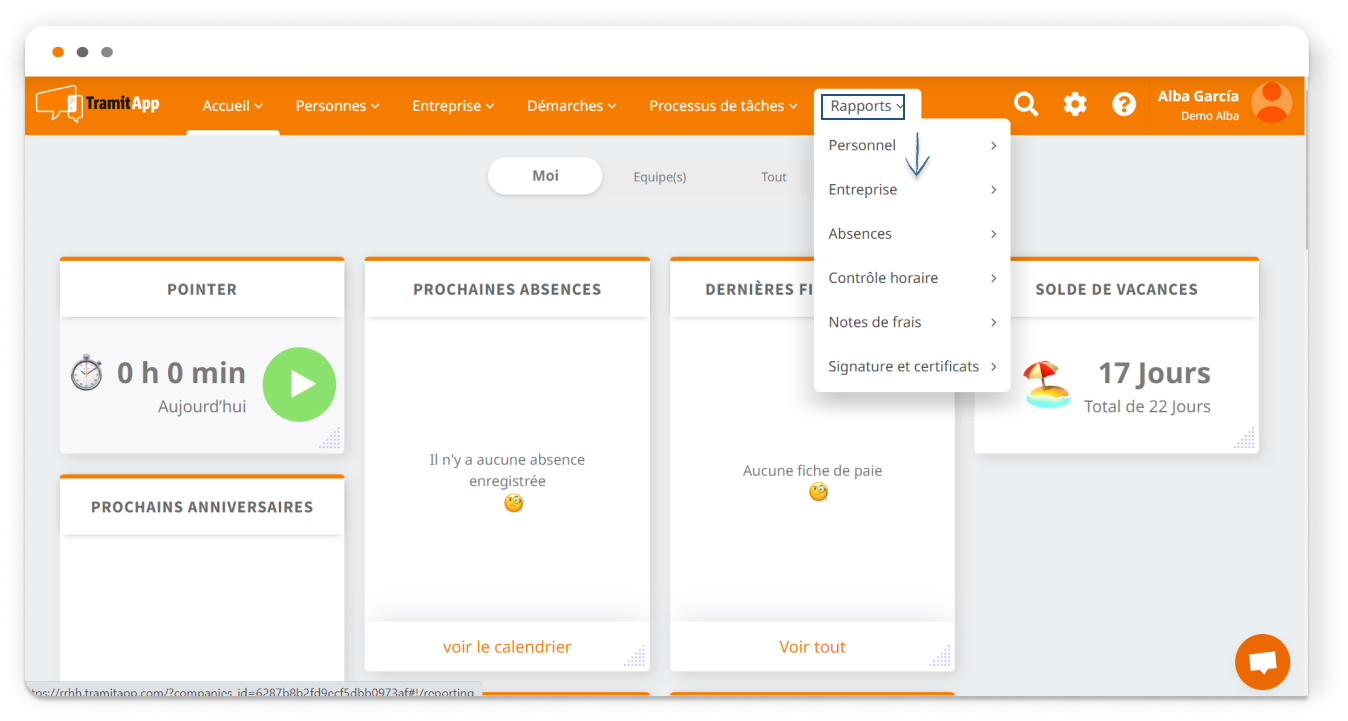The height and width of the screenshot is (721, 1348).
Task: Choose Contrôle horaire from Rapports menu
Action: point(883,278)
